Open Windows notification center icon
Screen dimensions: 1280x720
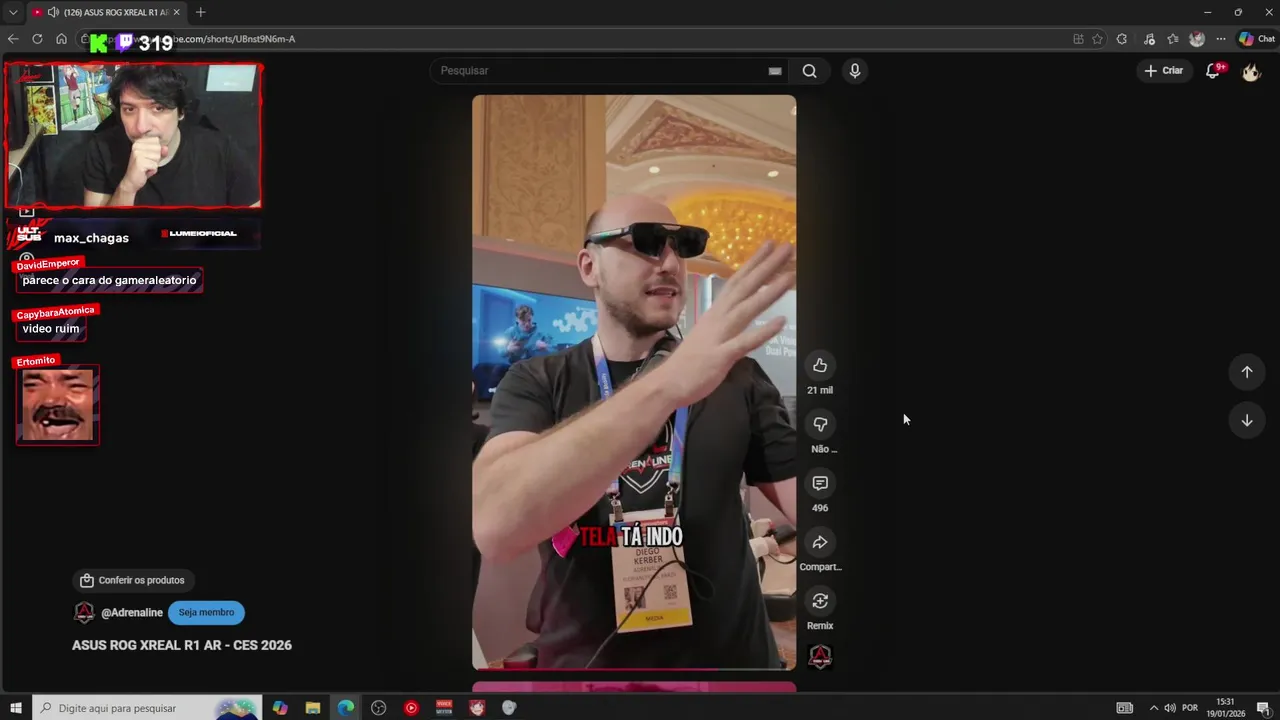1263,708
